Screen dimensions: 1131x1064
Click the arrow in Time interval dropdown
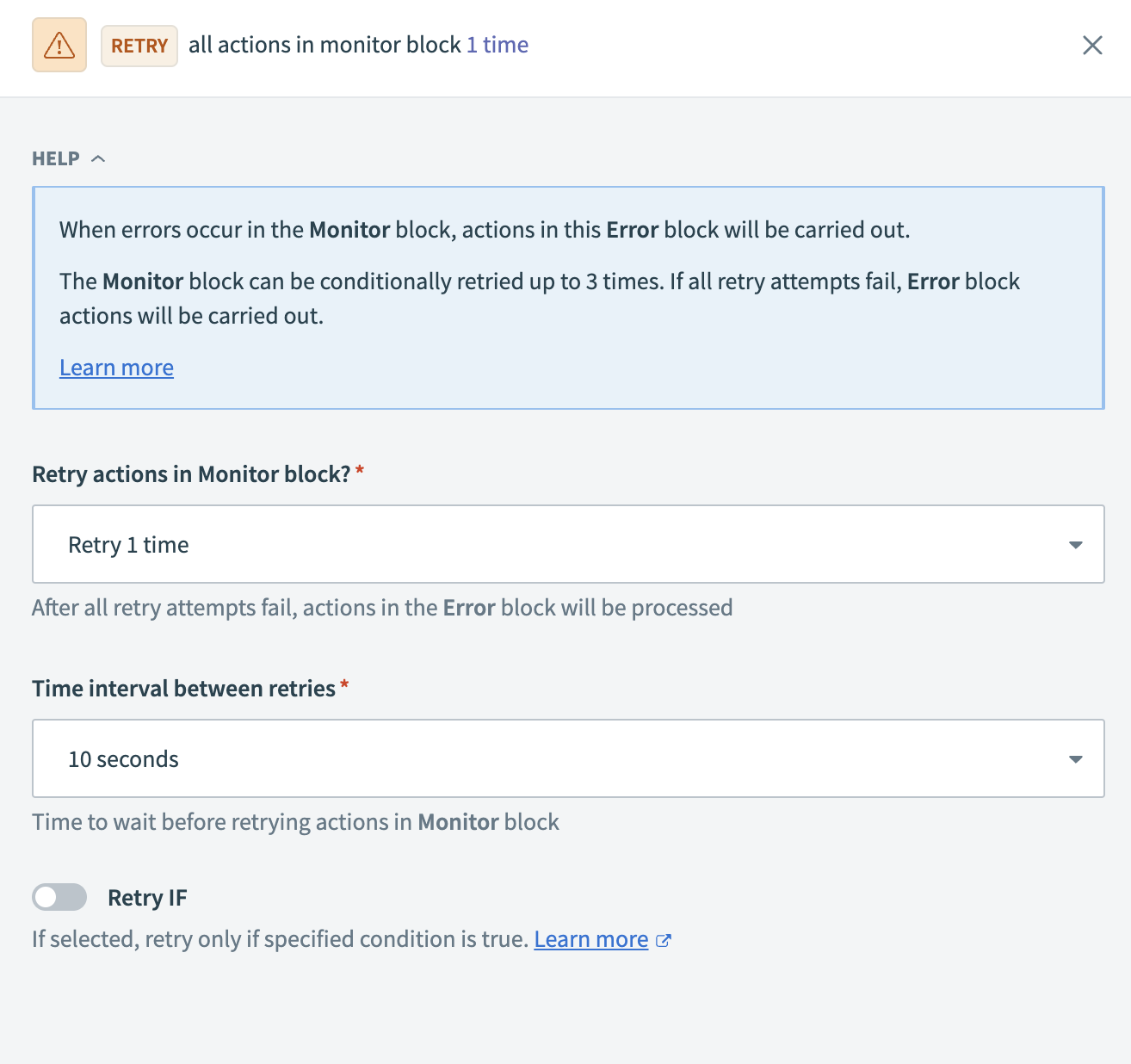pyautogui.click(x=1075, y=759)
